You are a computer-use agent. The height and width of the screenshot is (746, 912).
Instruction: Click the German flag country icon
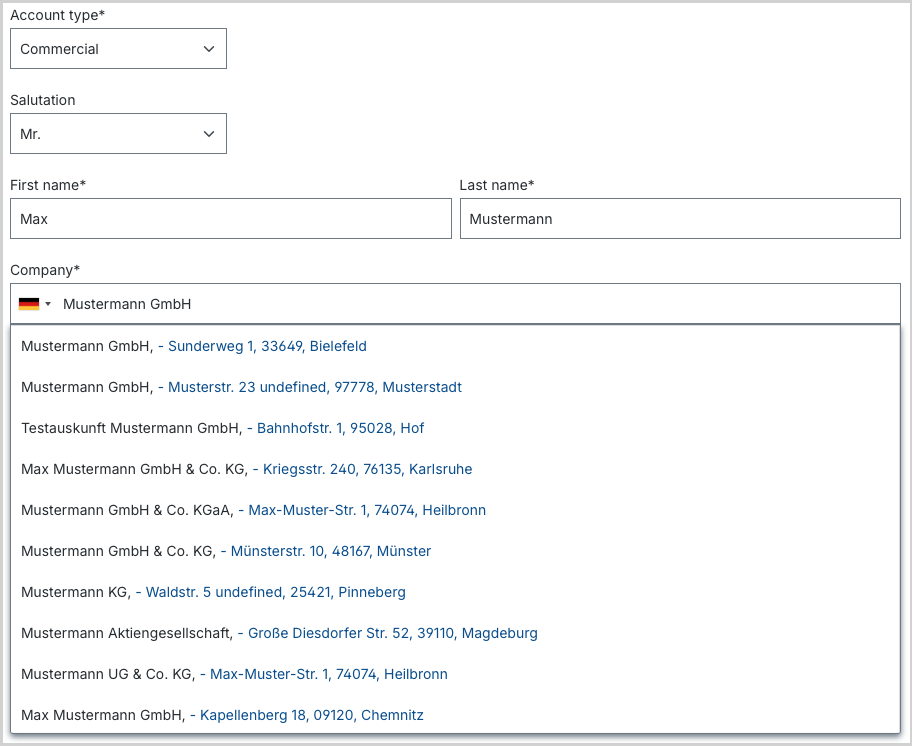[28, 304]
